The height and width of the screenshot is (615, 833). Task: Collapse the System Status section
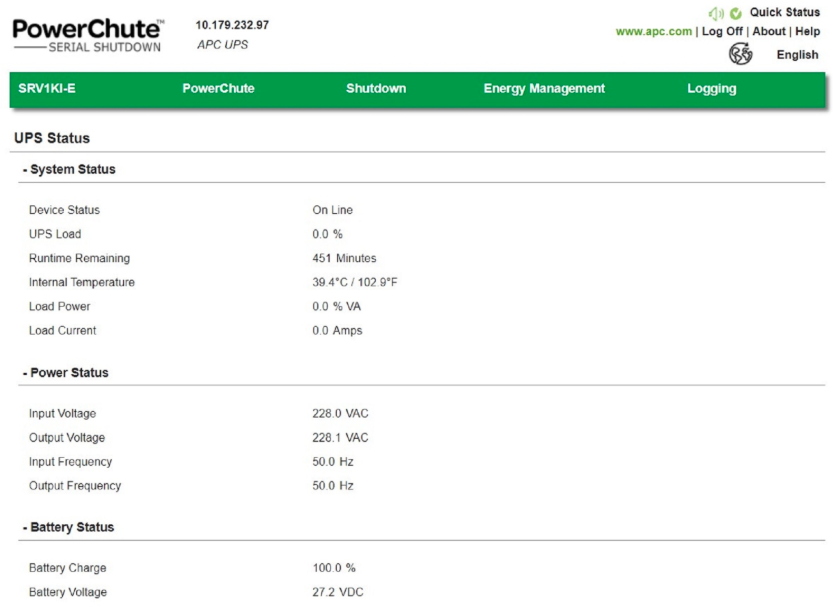click(69, 169)
